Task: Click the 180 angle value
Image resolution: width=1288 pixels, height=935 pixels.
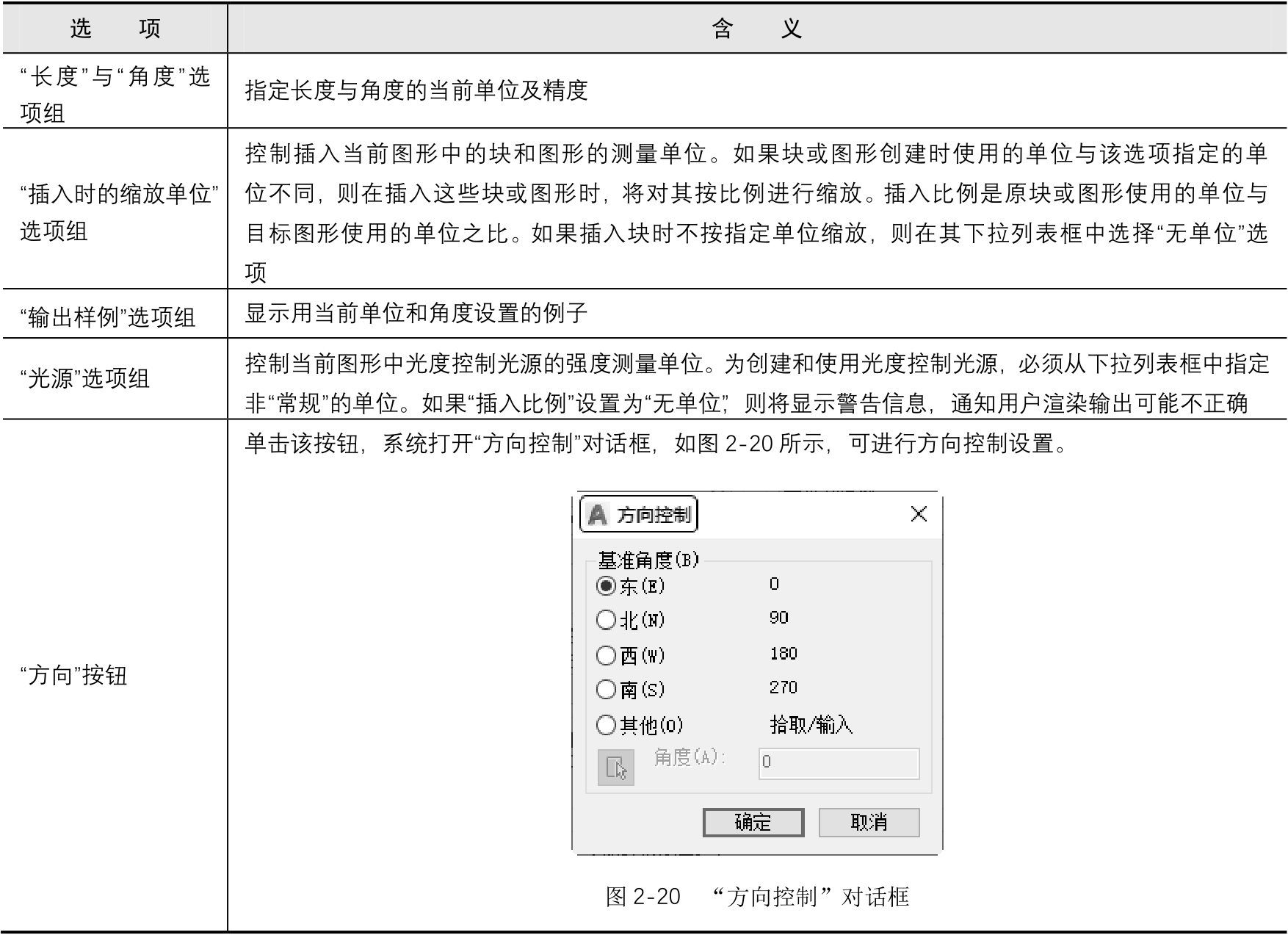Action: (784, 654)
